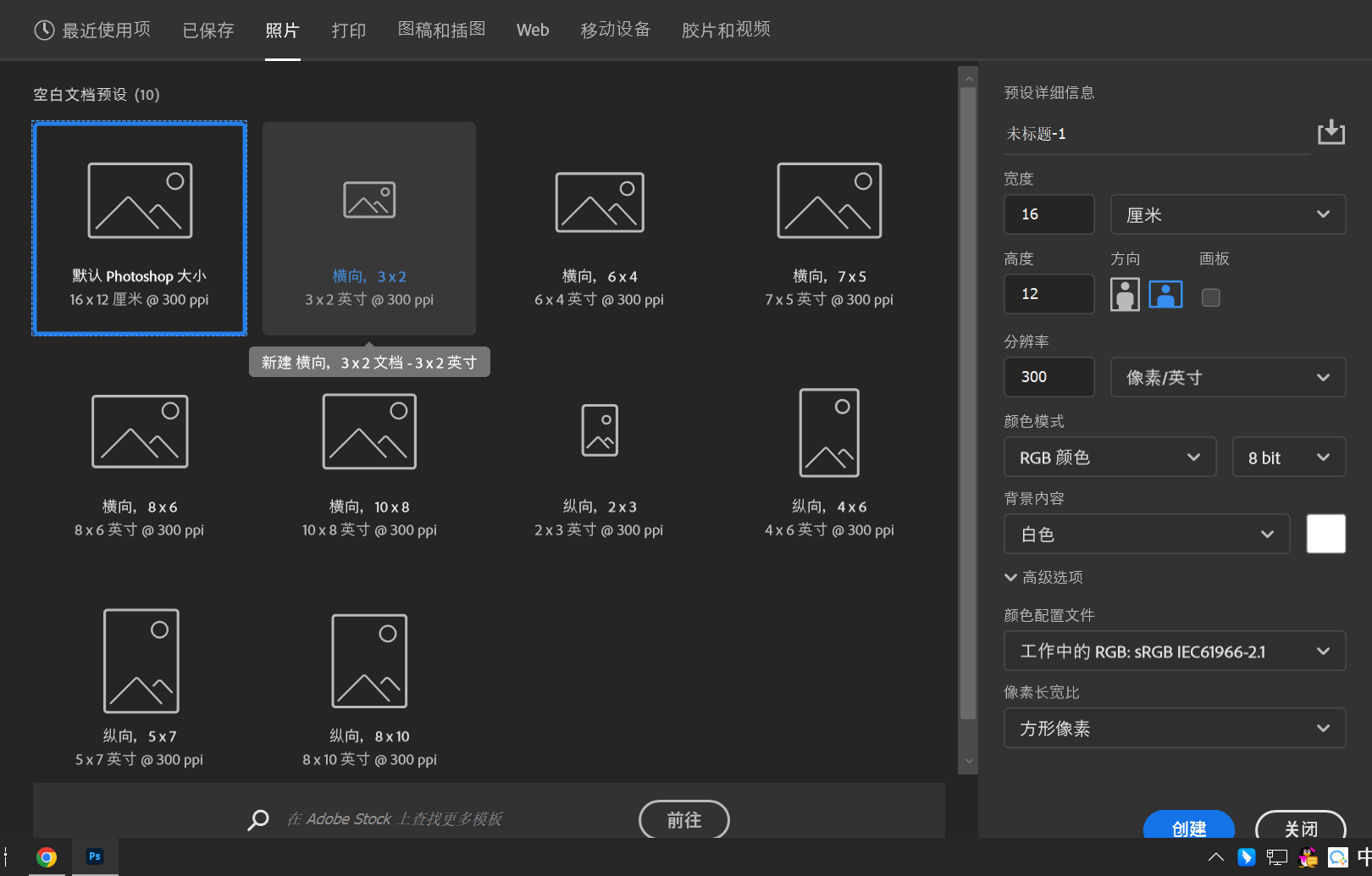
Task: Switch to the 打印 tab
Action: pyautogui.click(x=348, y=30)
